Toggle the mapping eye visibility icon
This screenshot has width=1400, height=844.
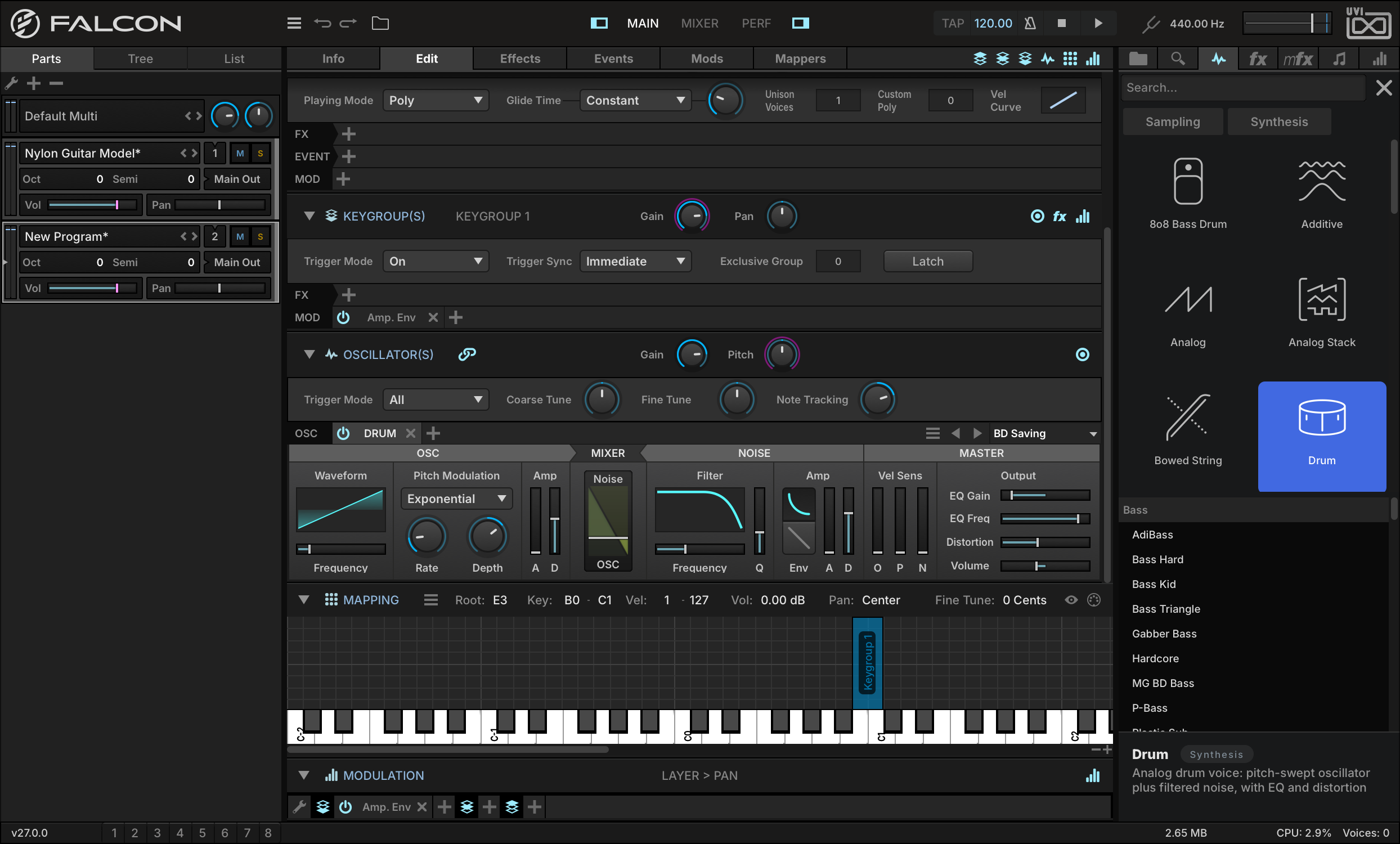[1071, 600]
